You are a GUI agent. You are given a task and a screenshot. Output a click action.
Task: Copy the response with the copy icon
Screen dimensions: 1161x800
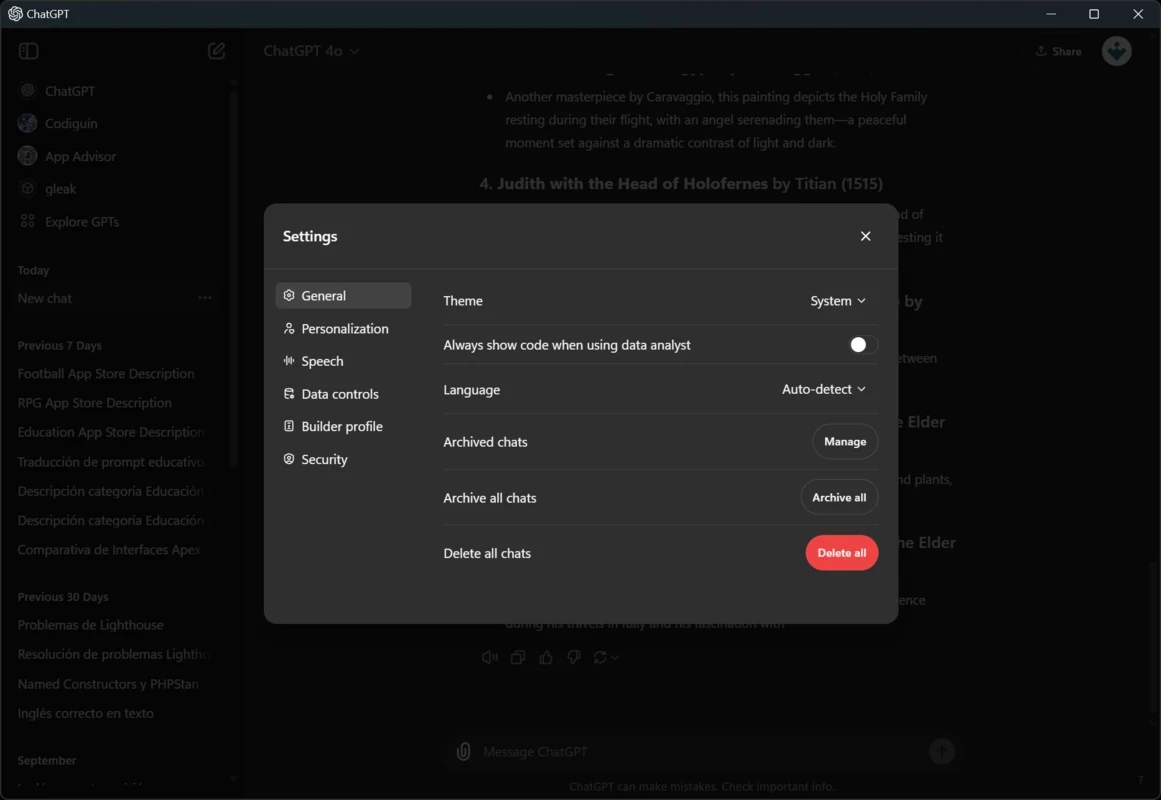pos(518,657)
